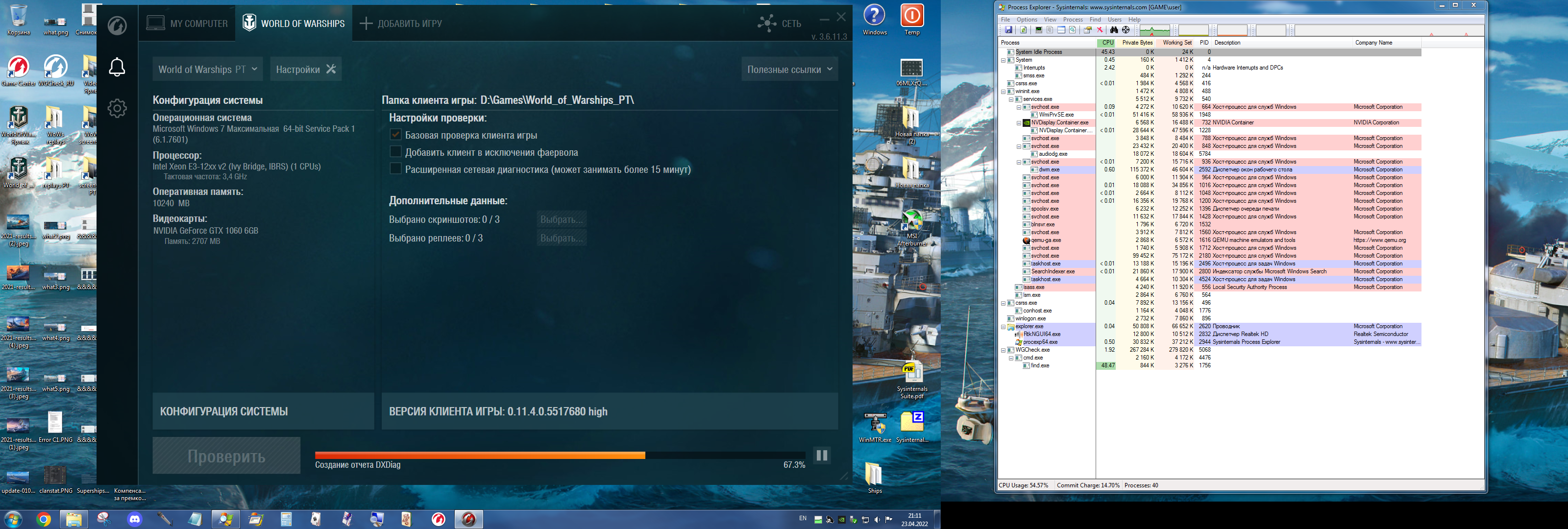Open Google Chrome from the taskbar
The height and width of the screenshot is (529, 1568).
(x=43, y=519)
